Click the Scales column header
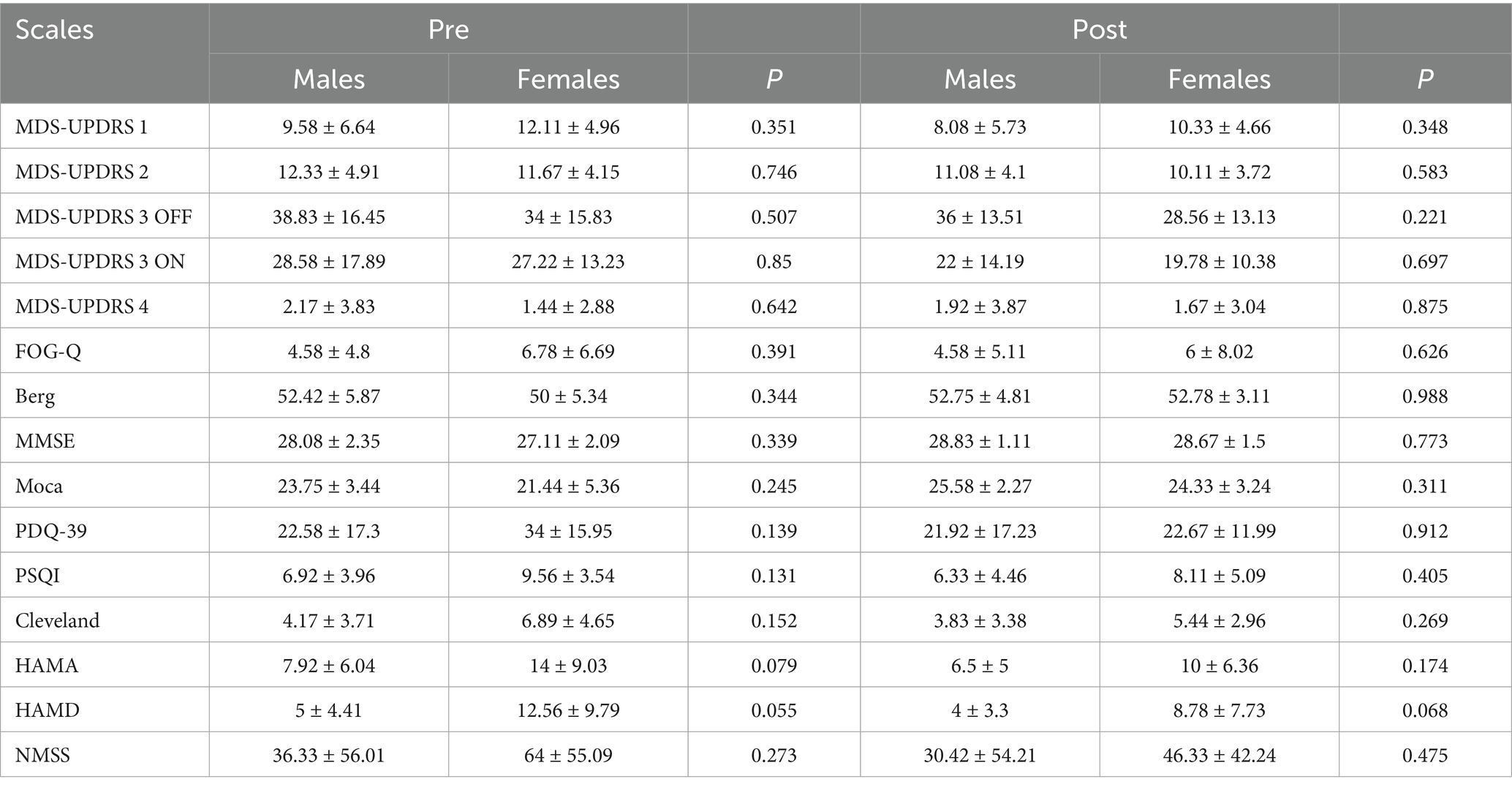This screenshot has width=1512, height=790. (x=55, y=30)
